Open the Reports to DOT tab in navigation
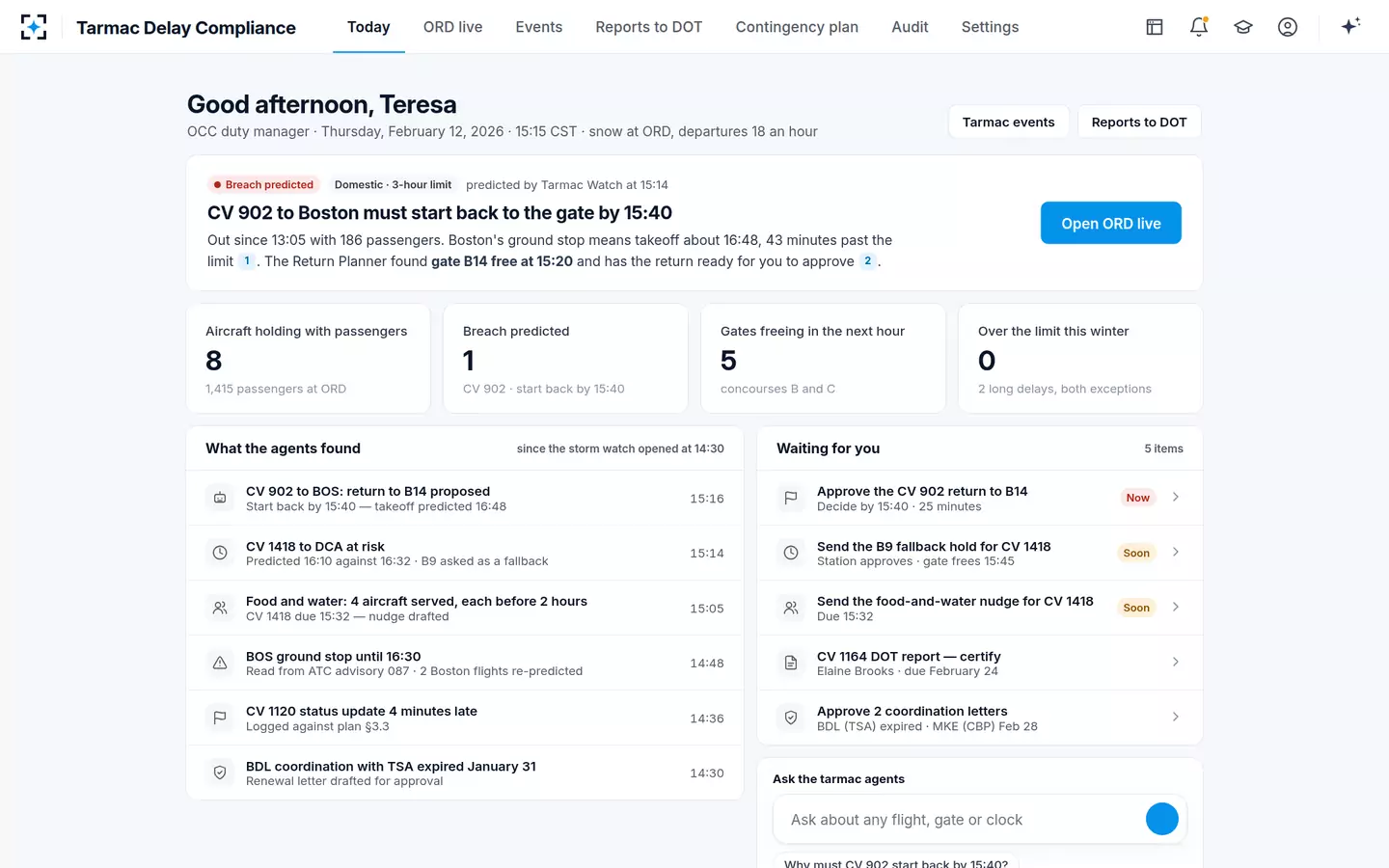Image resolution: width=1389 pixels, height=868 pixels. coord(649,27)
